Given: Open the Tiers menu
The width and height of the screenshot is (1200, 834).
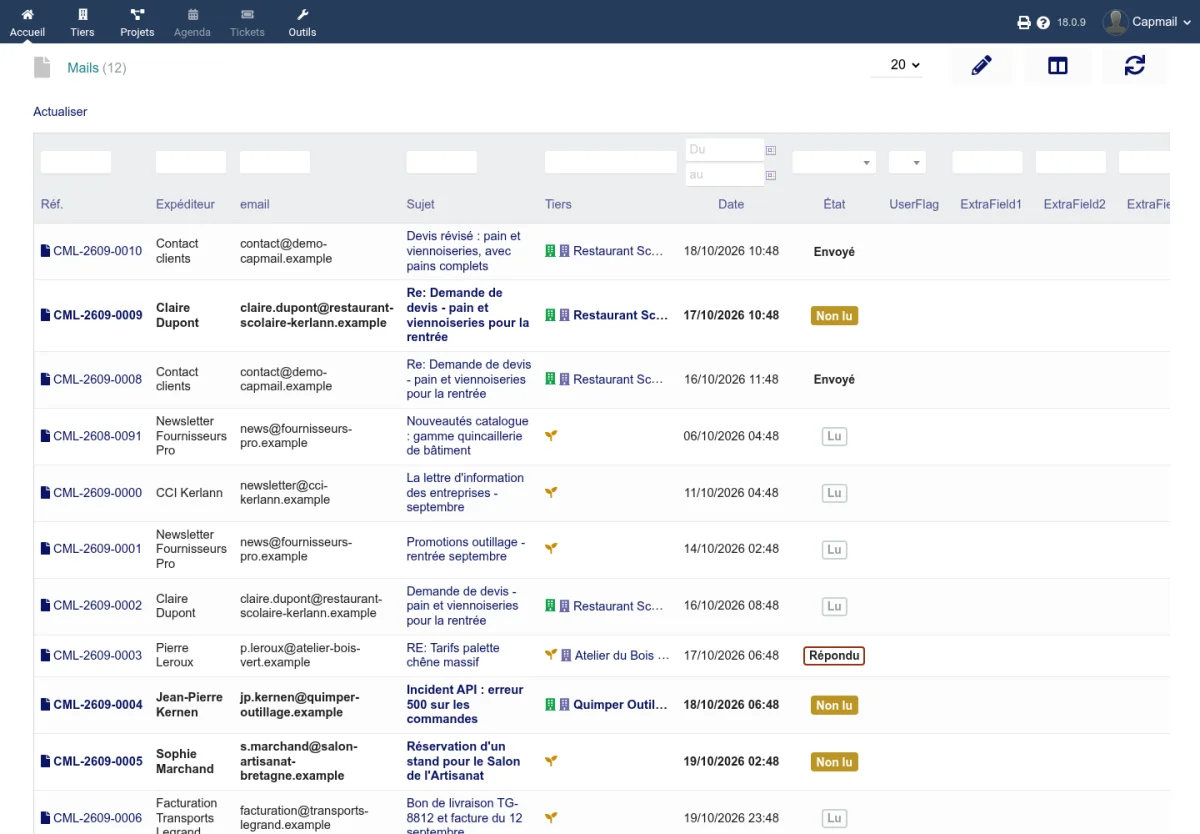Looking at the screenshot, I should pos(82,22).
